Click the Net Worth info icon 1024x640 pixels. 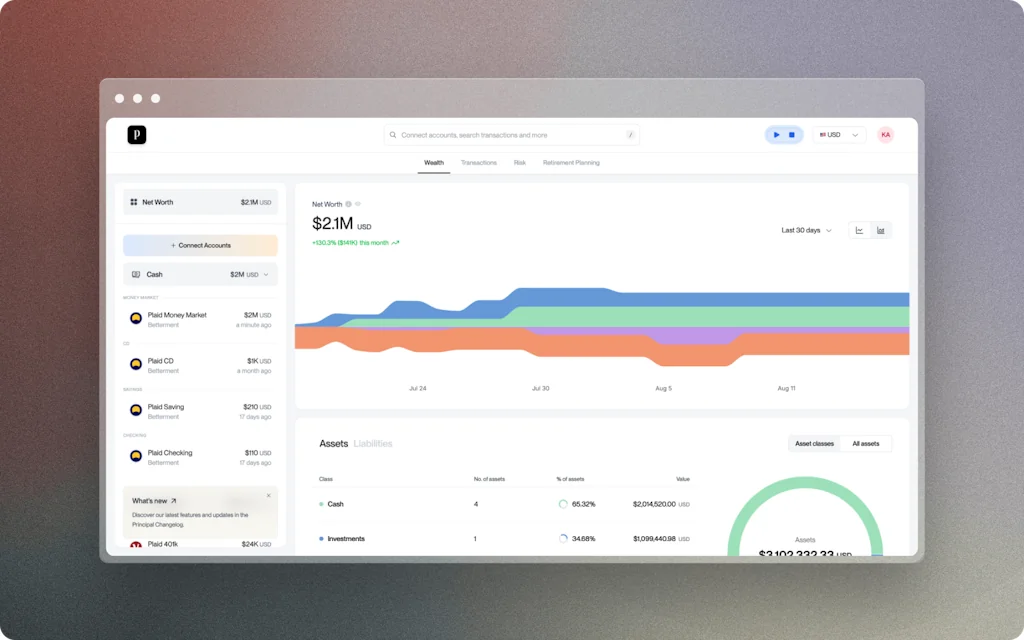(x=348, y=204)
